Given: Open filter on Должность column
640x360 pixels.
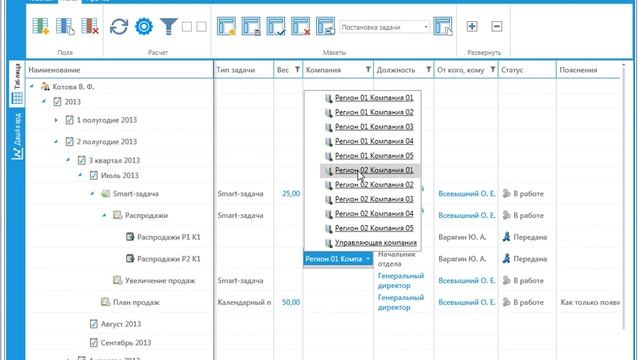Looking at the screenshot, I should tap(428, 70).
